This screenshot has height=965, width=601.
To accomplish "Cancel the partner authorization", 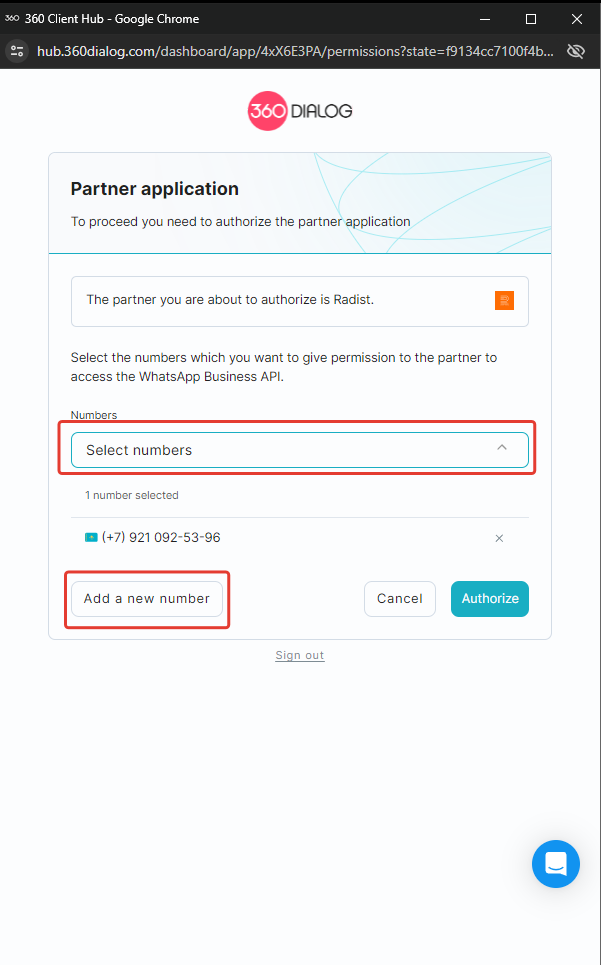I will tap(400, 599).
